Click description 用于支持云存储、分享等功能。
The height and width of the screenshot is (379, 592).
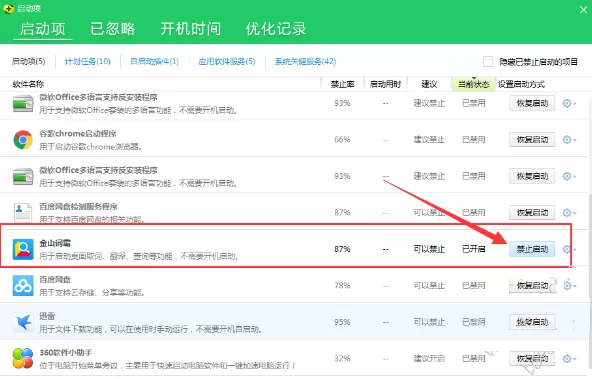92,293
